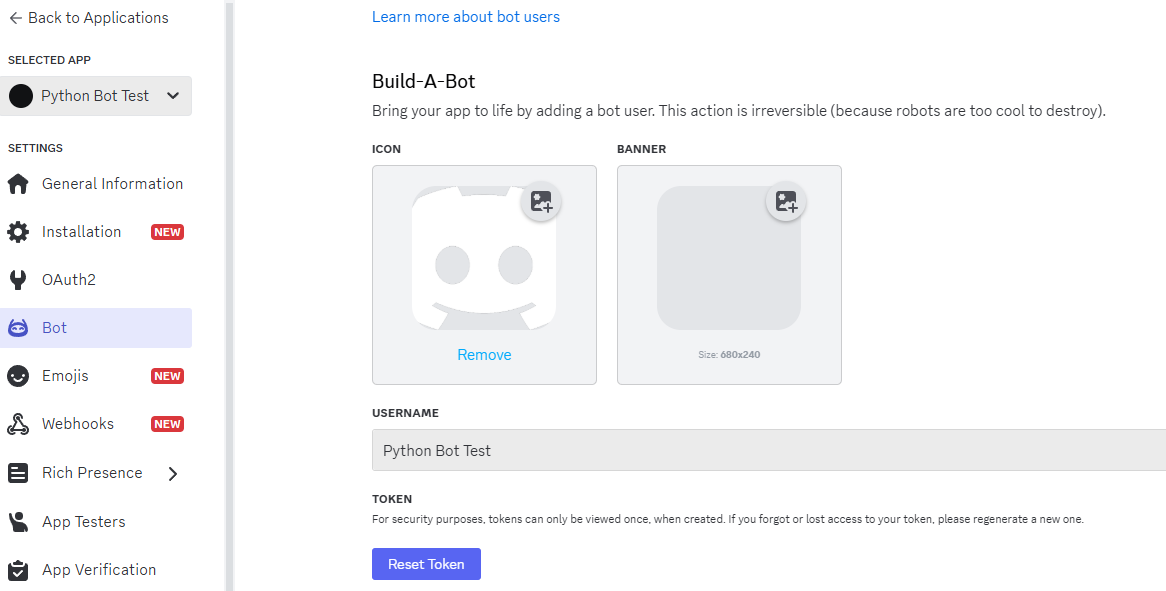
Task: Click the TOKEN section label
Action: click(392, 499)
